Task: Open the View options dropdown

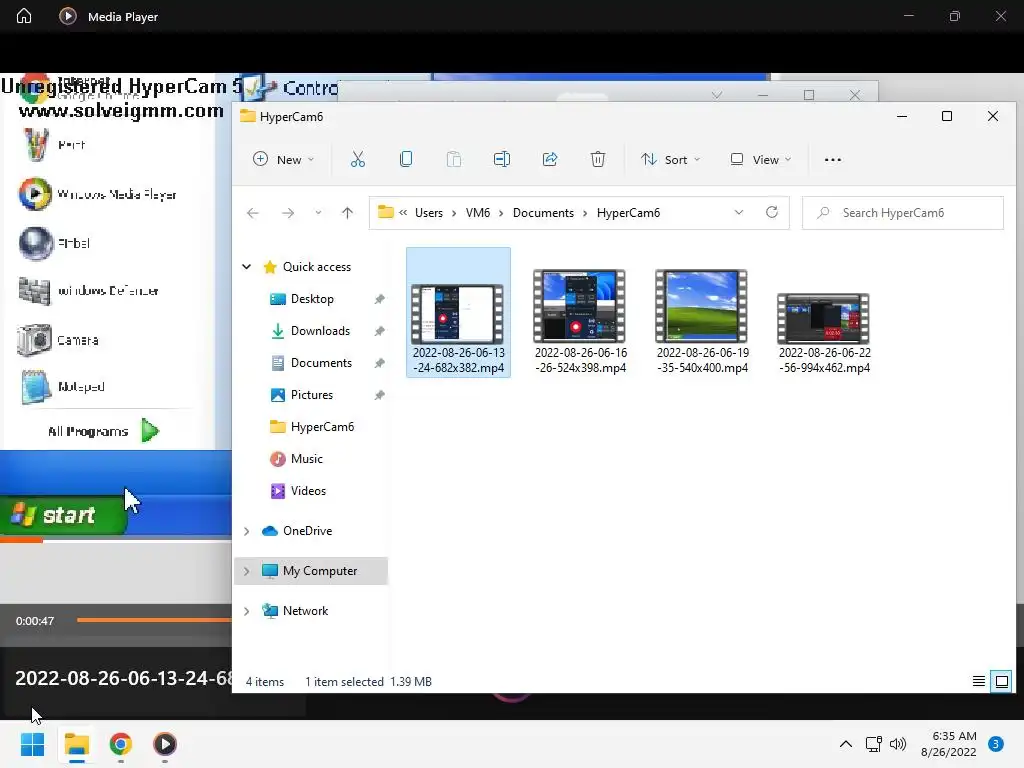Action: point(761,159)
